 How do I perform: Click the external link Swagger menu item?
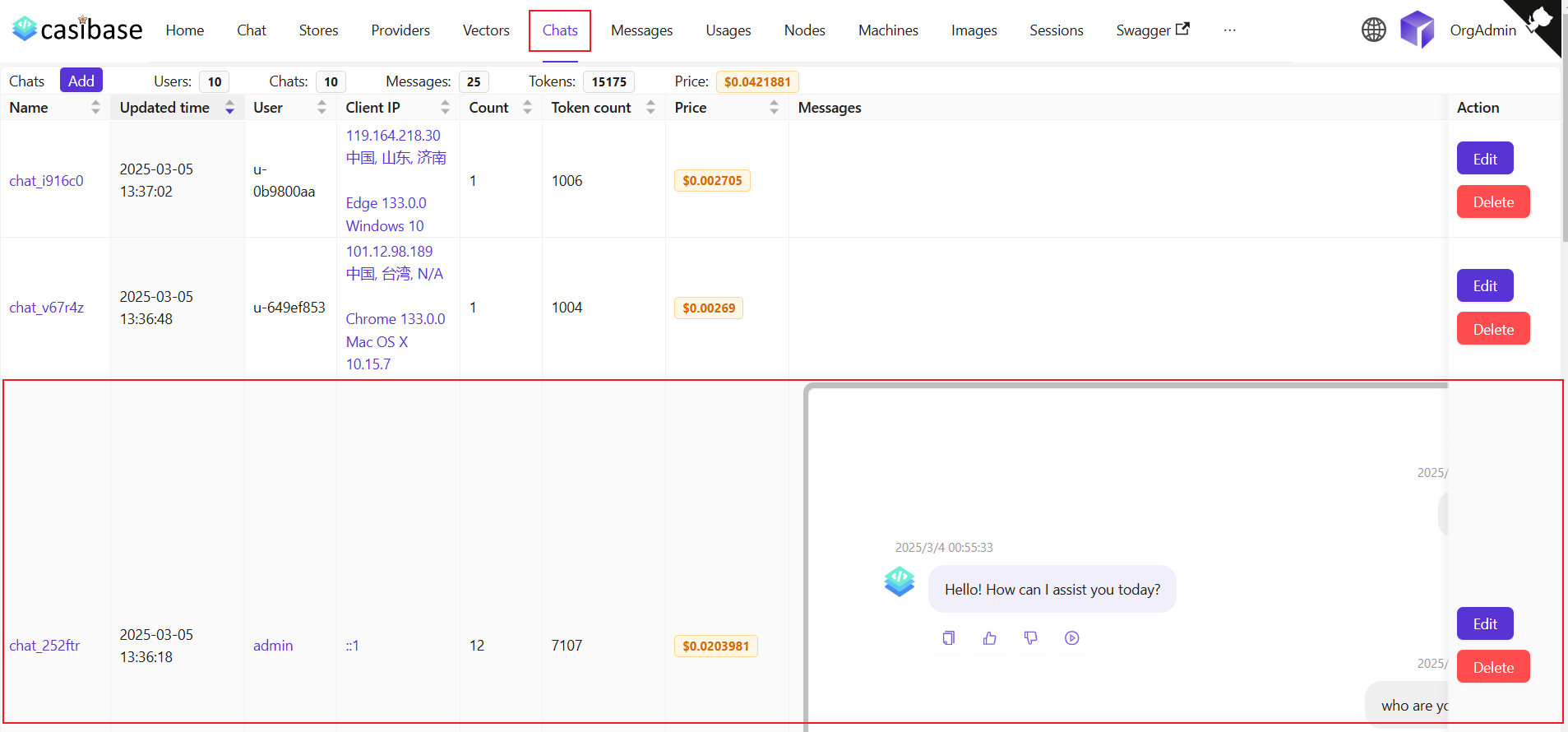click(x=1152, y=30)
